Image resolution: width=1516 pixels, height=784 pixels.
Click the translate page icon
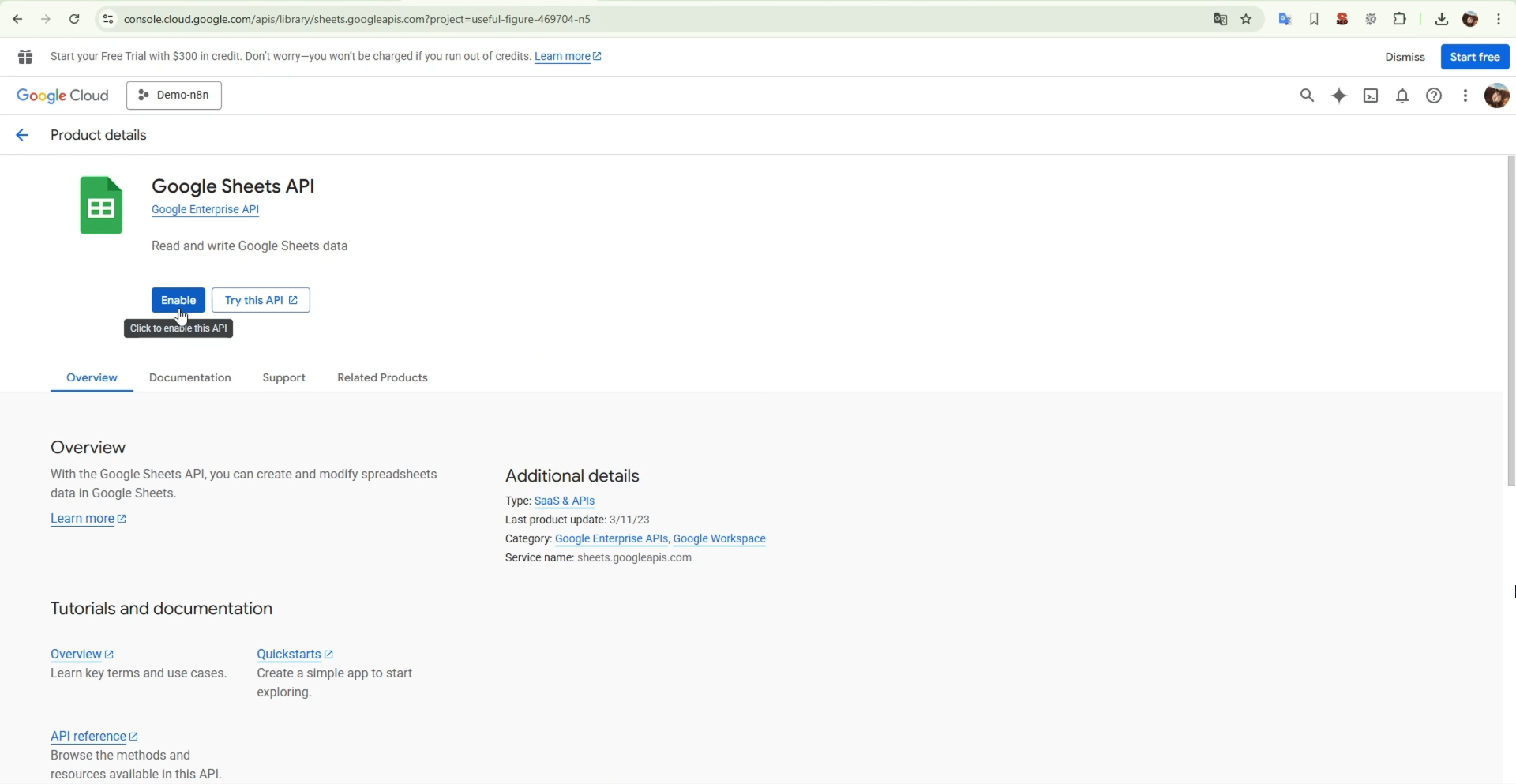[1221, 19]
